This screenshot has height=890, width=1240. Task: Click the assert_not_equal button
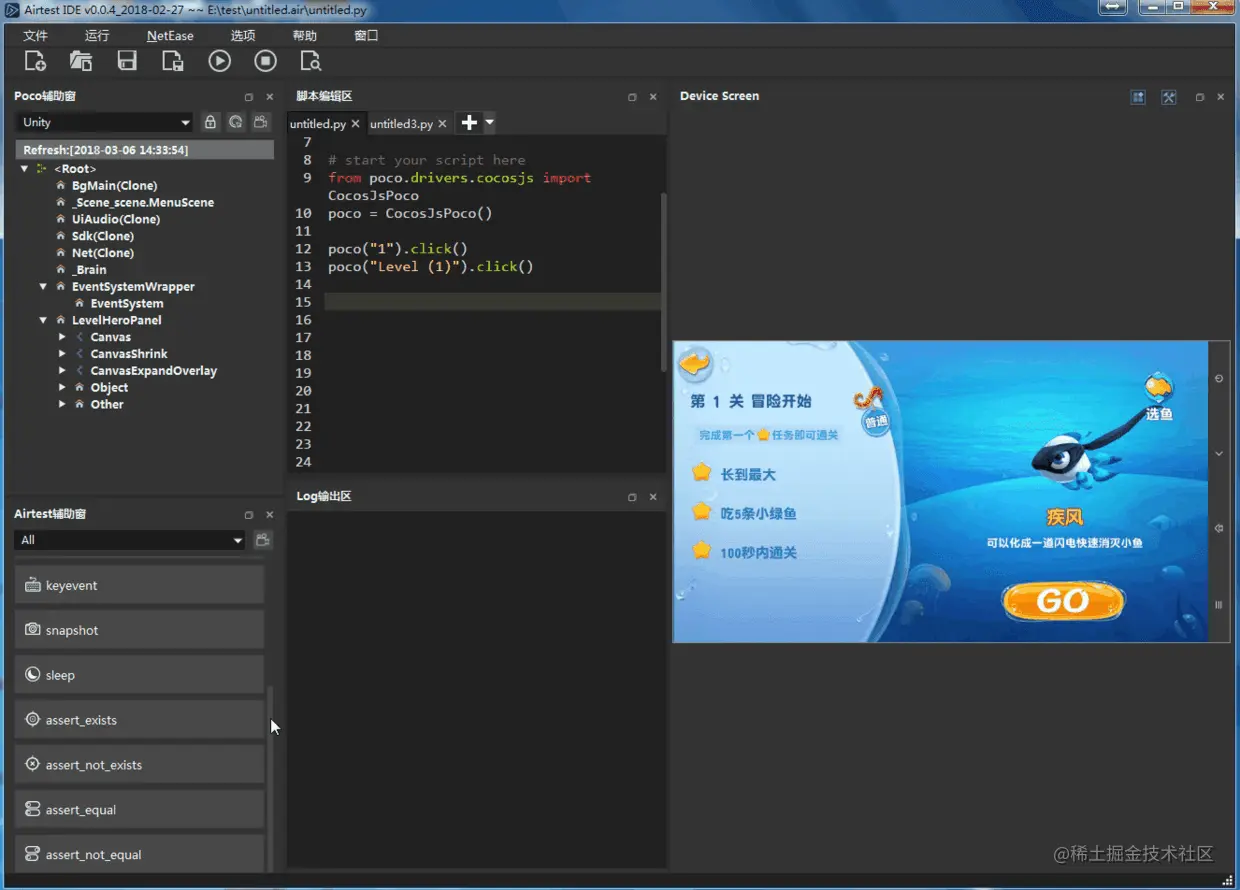139,853
